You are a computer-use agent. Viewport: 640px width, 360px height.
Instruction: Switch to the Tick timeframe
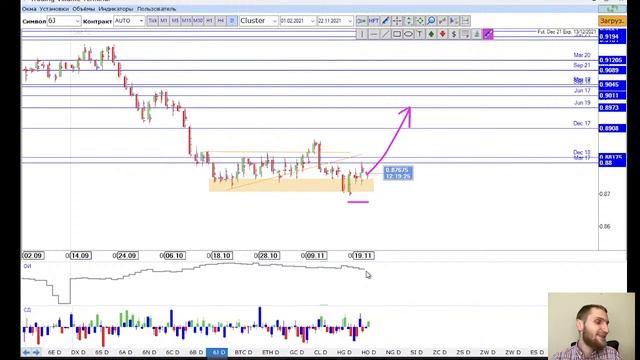point(152,20)
